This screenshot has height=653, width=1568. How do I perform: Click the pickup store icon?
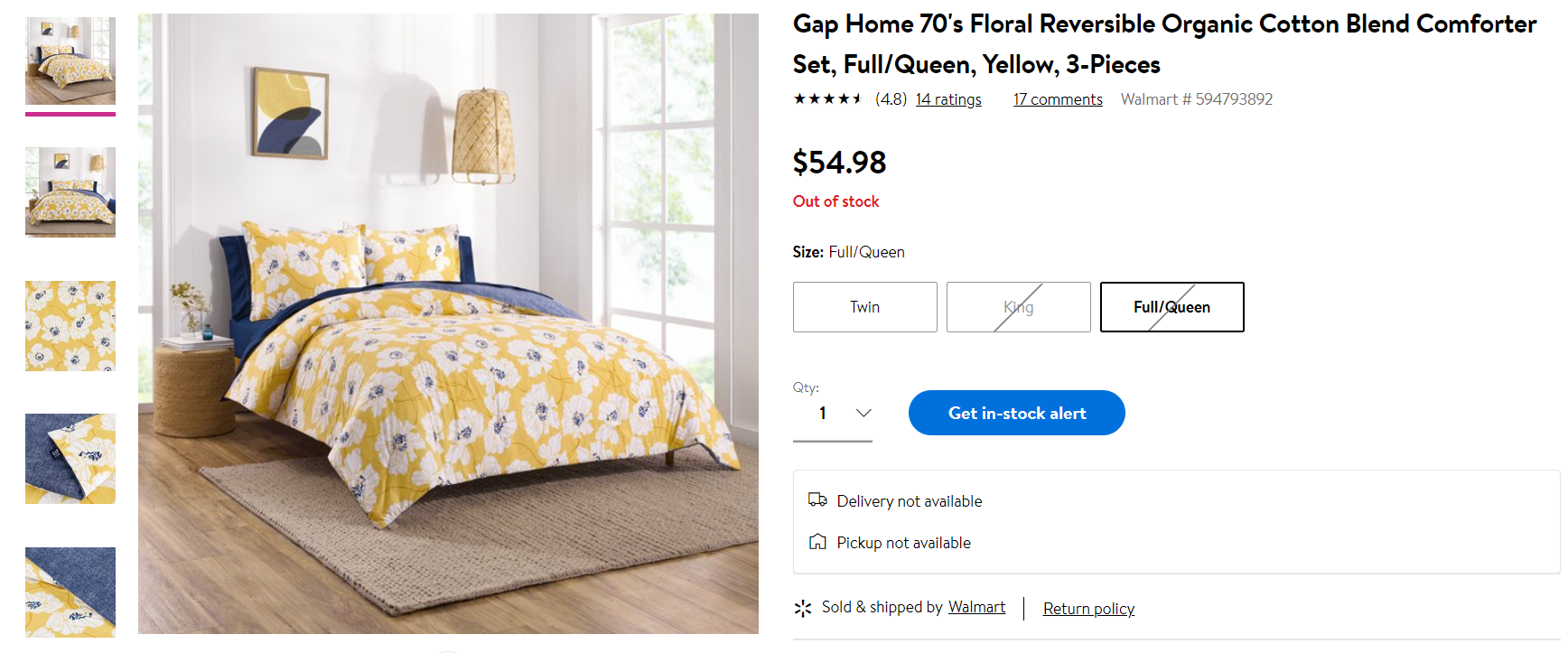coord(817,542)
